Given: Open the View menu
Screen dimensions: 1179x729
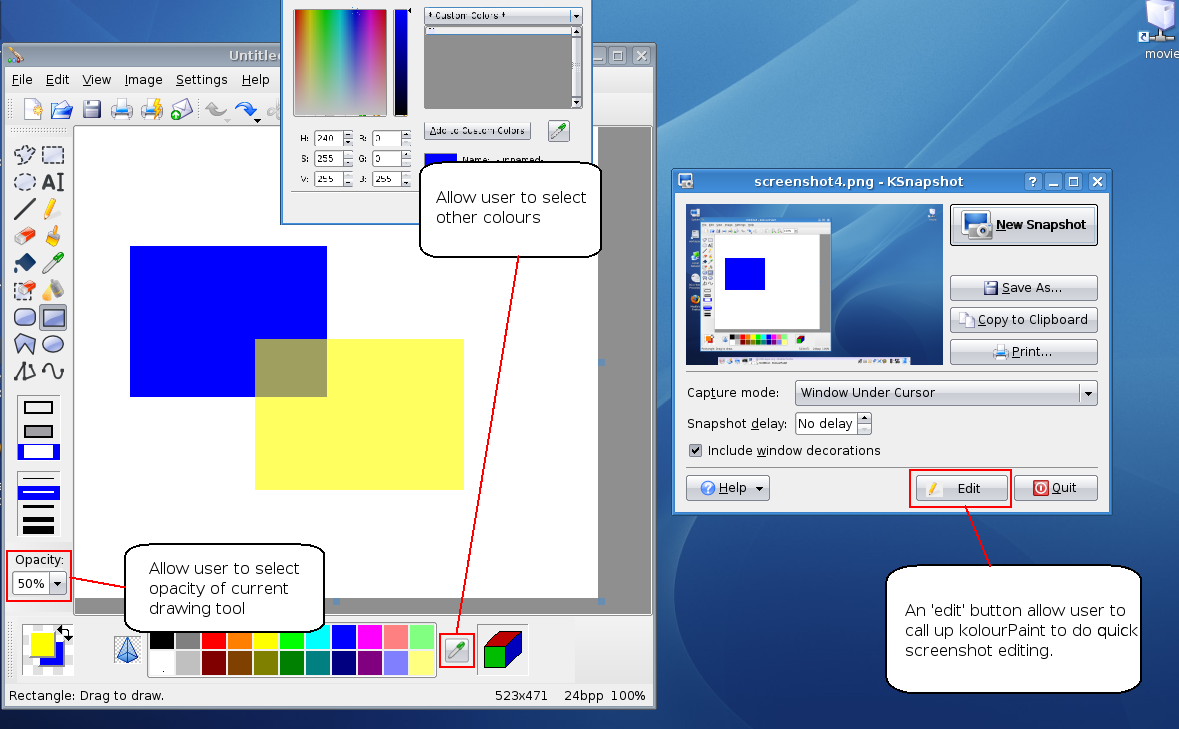Looking at the screenshot, I should [96, 80].
